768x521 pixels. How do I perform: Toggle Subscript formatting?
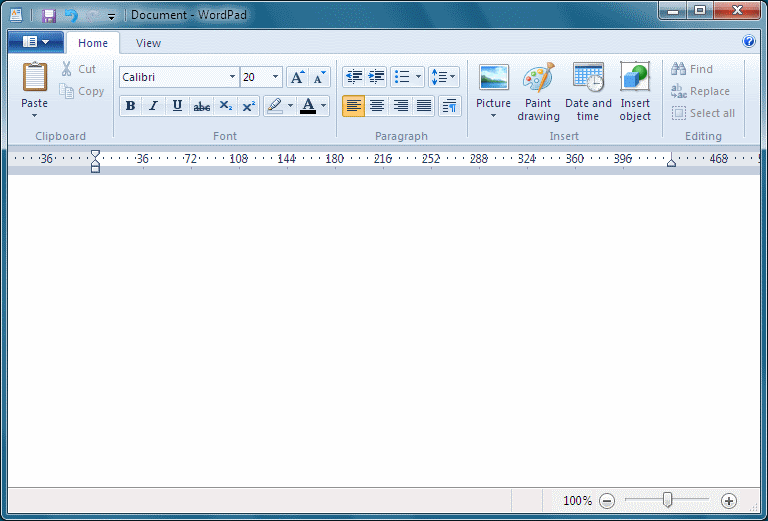pos(225,106)
